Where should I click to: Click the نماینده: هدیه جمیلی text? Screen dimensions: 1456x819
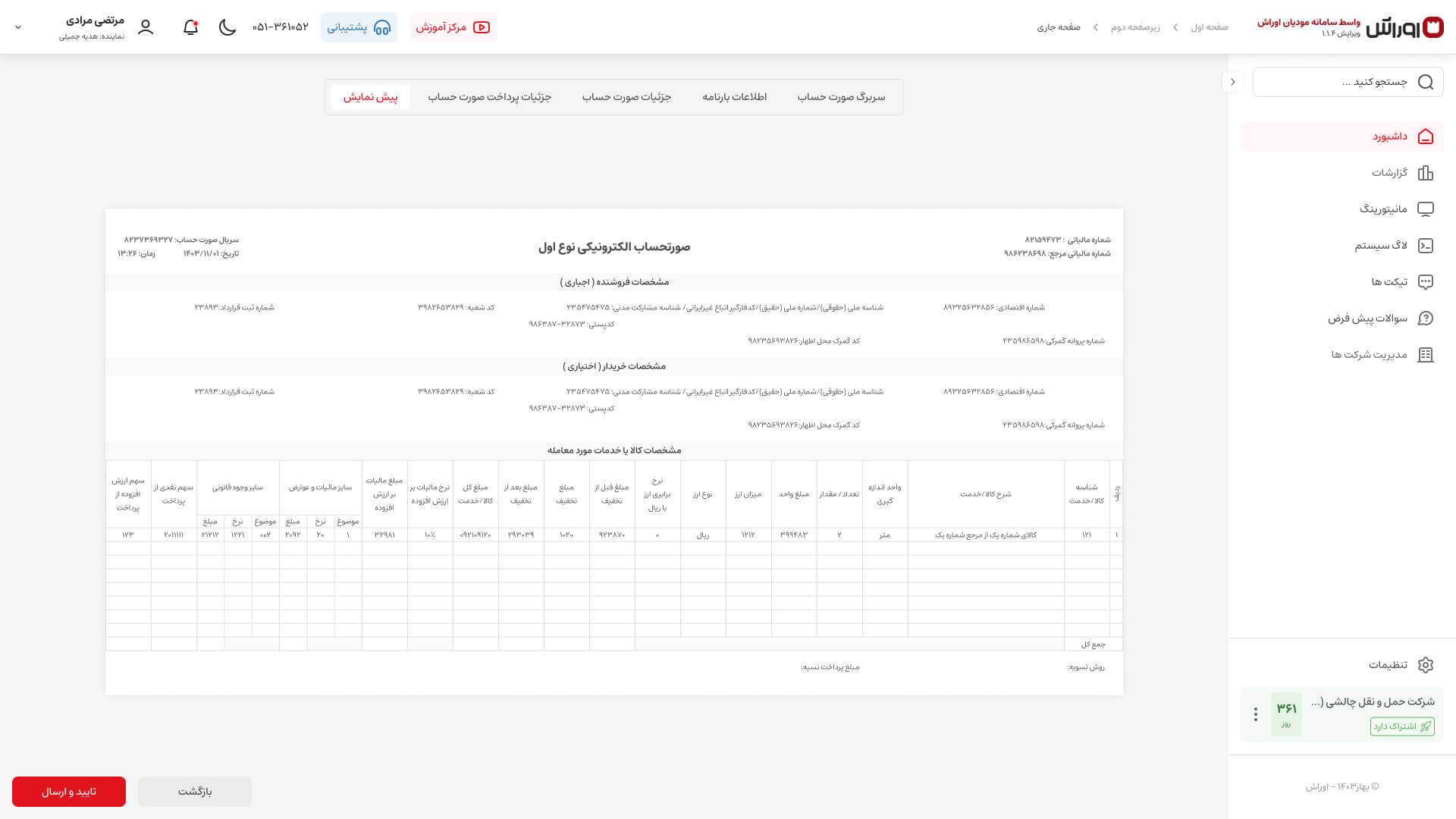[x=92, y=36]
